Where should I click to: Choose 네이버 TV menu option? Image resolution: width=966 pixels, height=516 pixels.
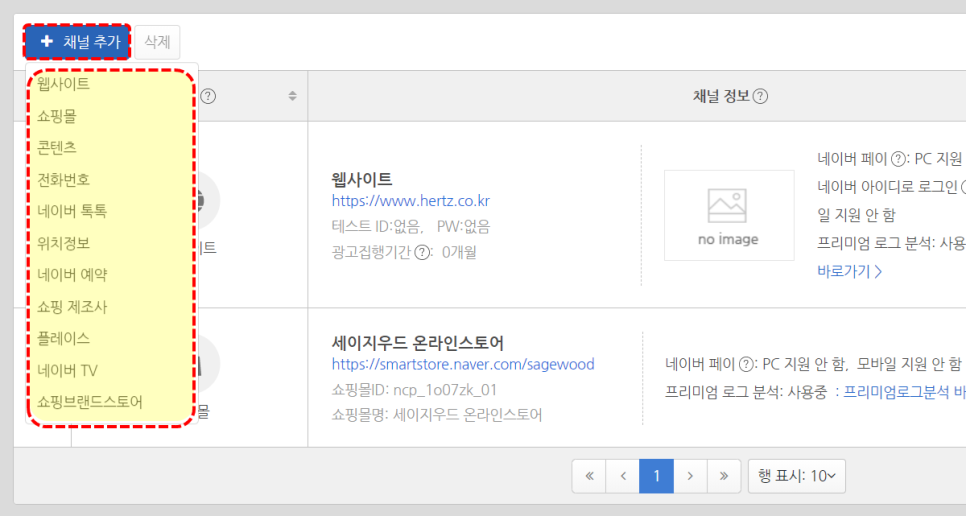pyautogui.click(x=67, y=371)
